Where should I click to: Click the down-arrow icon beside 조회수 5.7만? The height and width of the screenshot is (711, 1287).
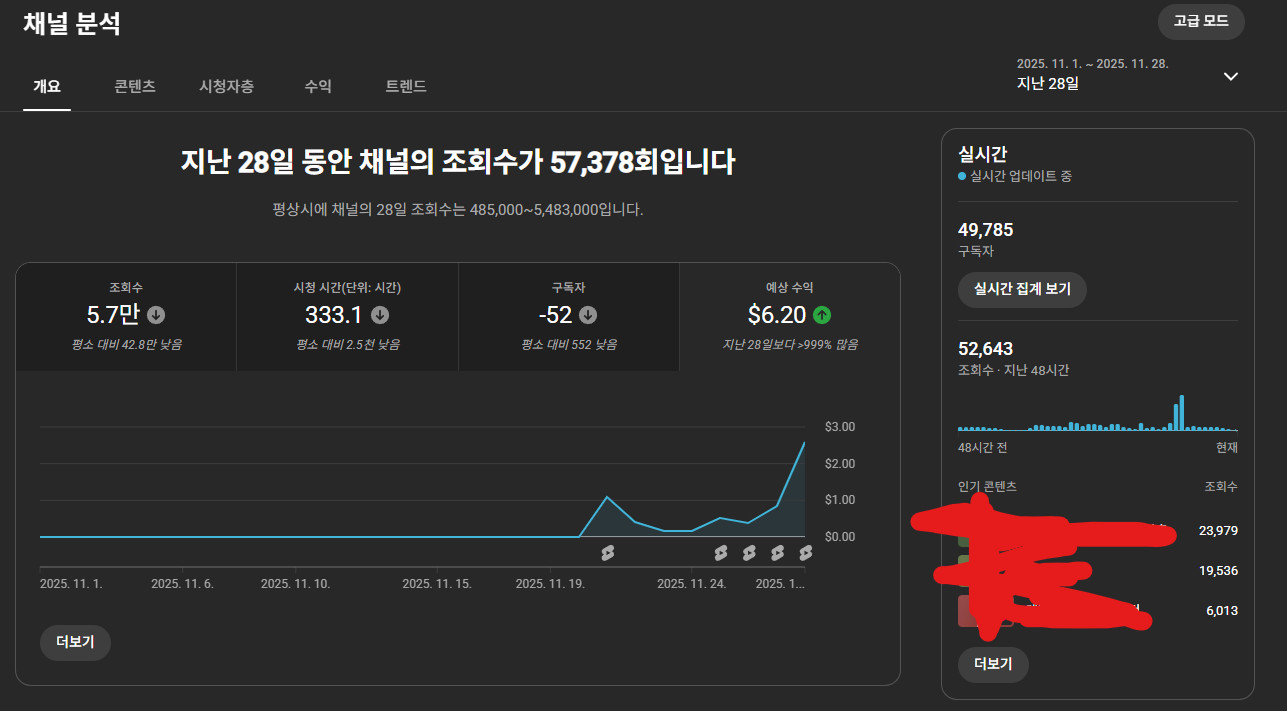[x=156, y=315]
